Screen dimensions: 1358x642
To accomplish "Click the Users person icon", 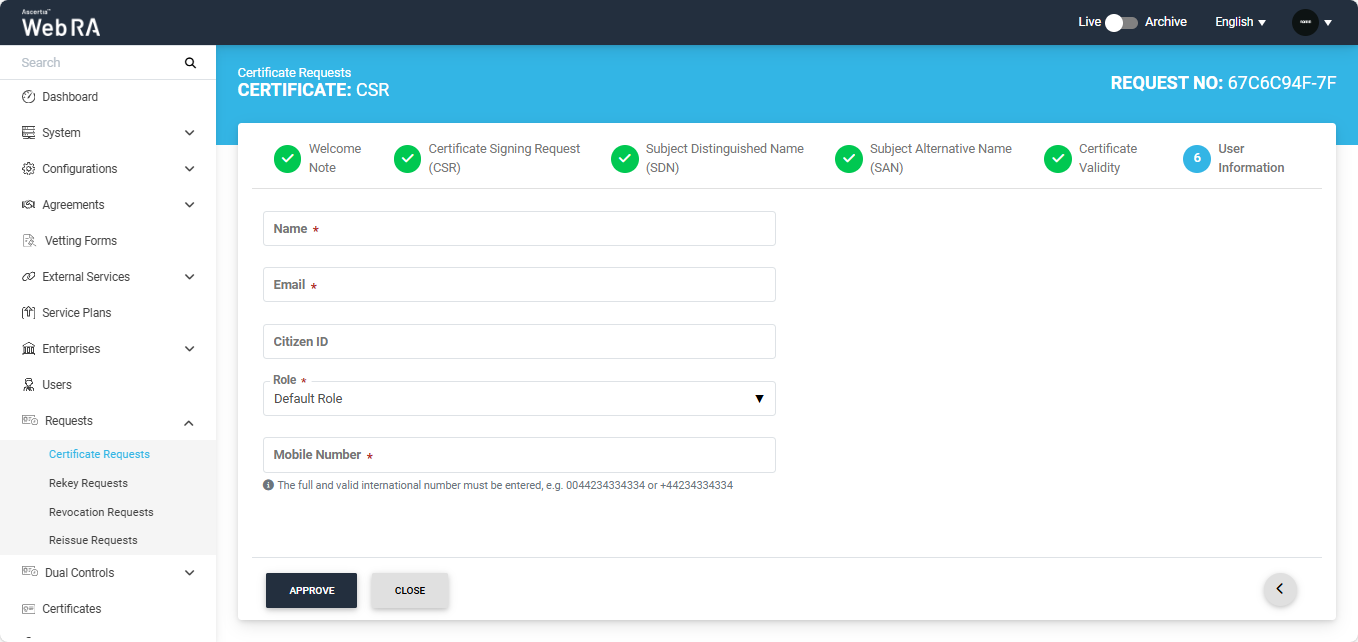I will 29,385.
